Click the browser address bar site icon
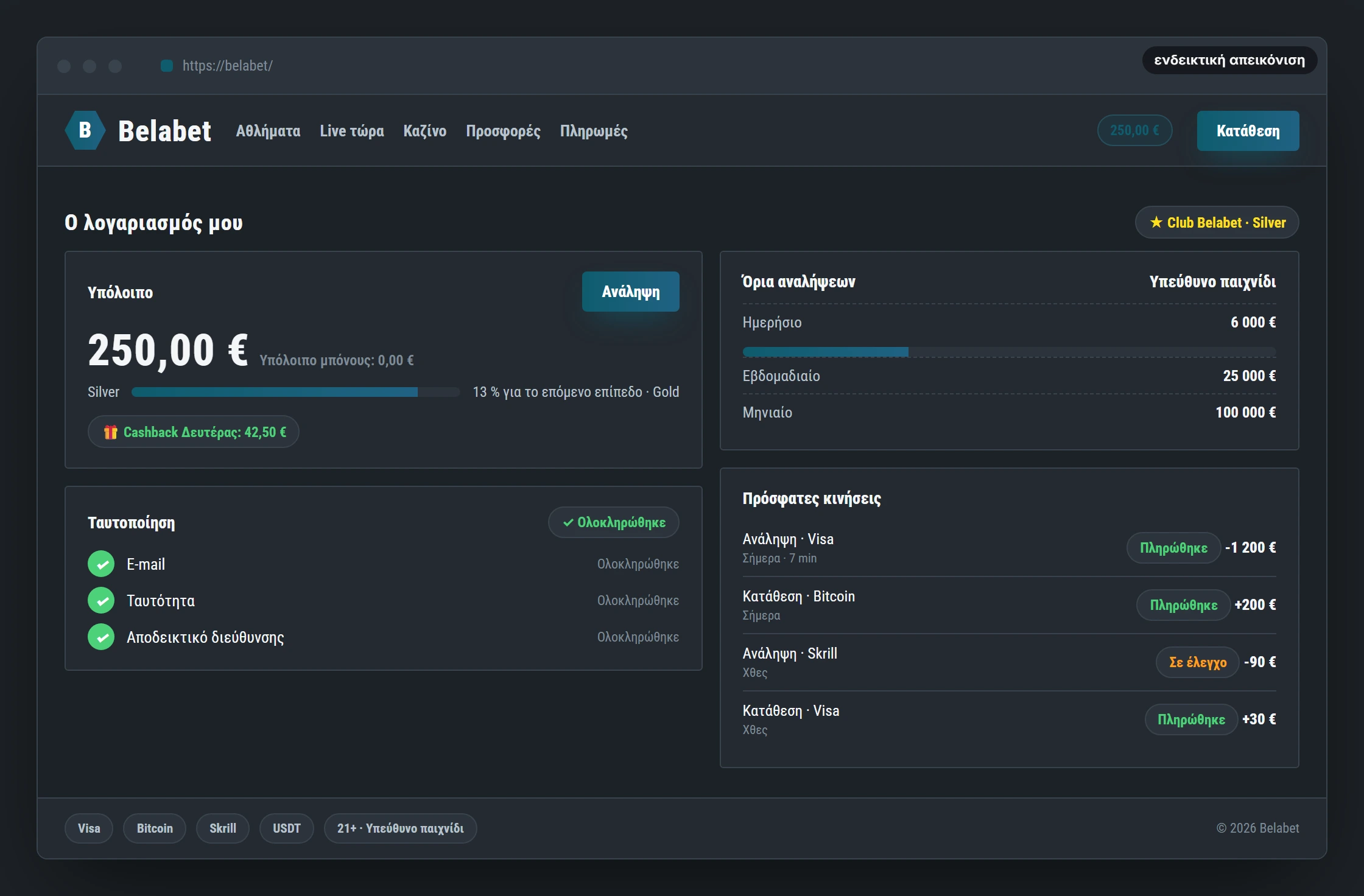Image resolution: width=1364 pixels, height=896 pixels. [167, 66]
